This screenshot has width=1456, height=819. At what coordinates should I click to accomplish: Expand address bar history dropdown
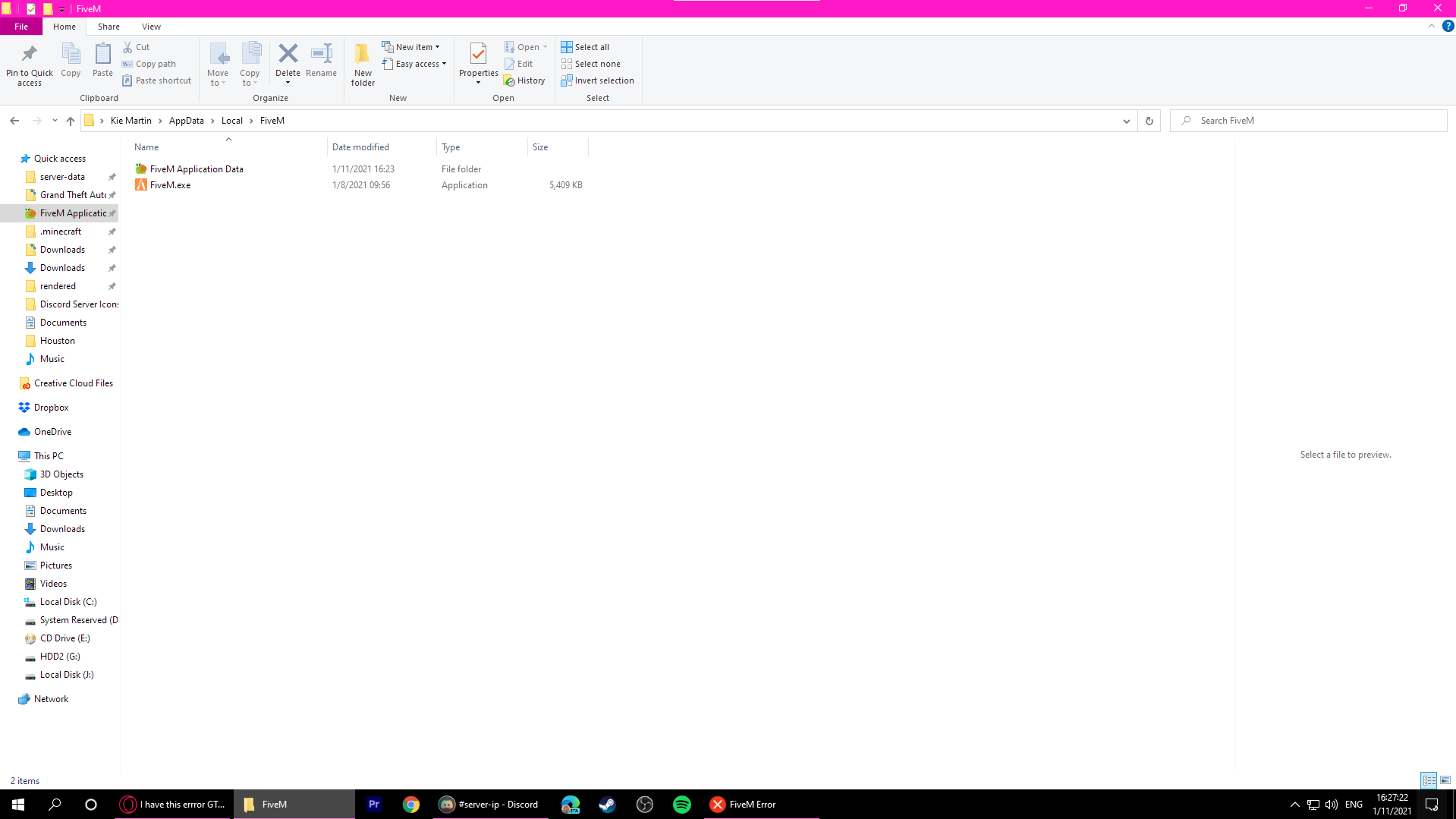click(1126, 121)
